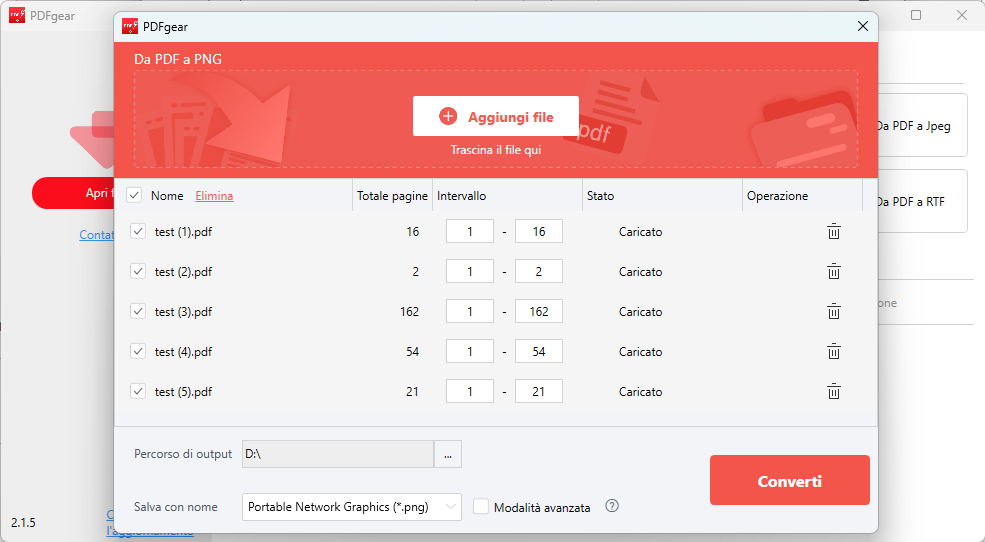Click Aggiungi file button
The height and width of the screenshot is (542, 985).
pos(496,116)
